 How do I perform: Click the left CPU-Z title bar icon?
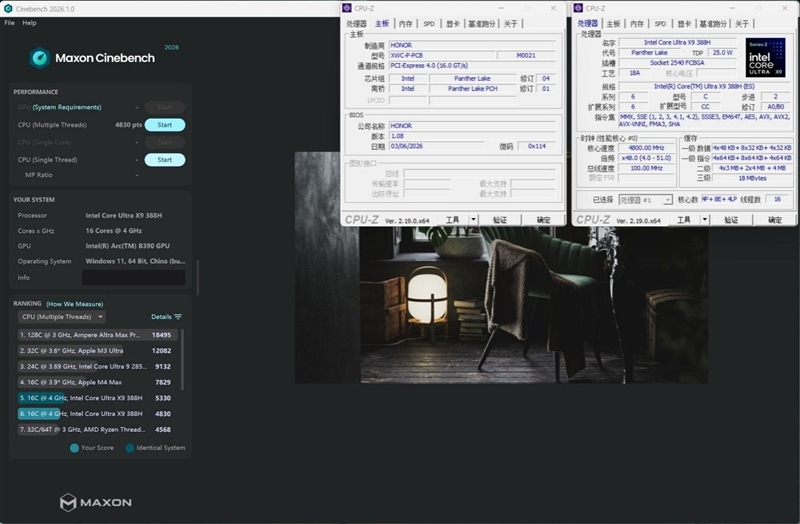tap(347, 8)
